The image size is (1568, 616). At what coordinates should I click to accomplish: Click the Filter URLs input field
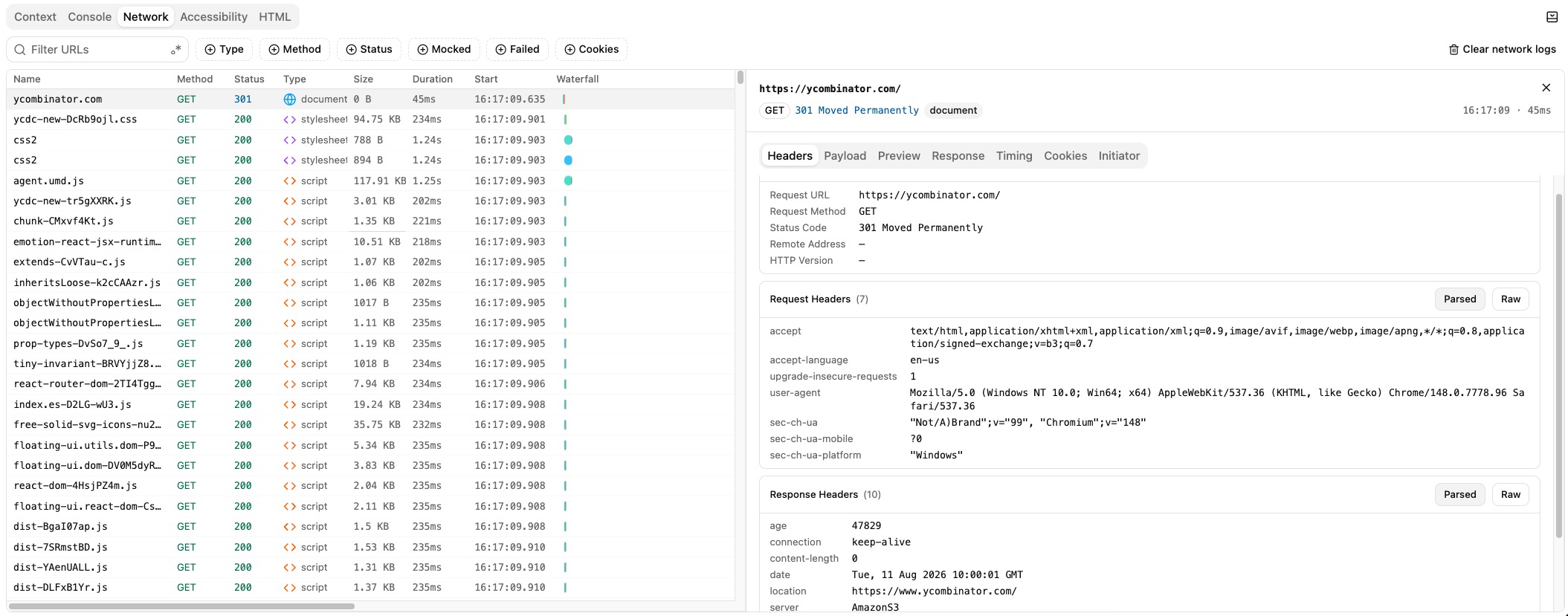(x=97, y=50)
